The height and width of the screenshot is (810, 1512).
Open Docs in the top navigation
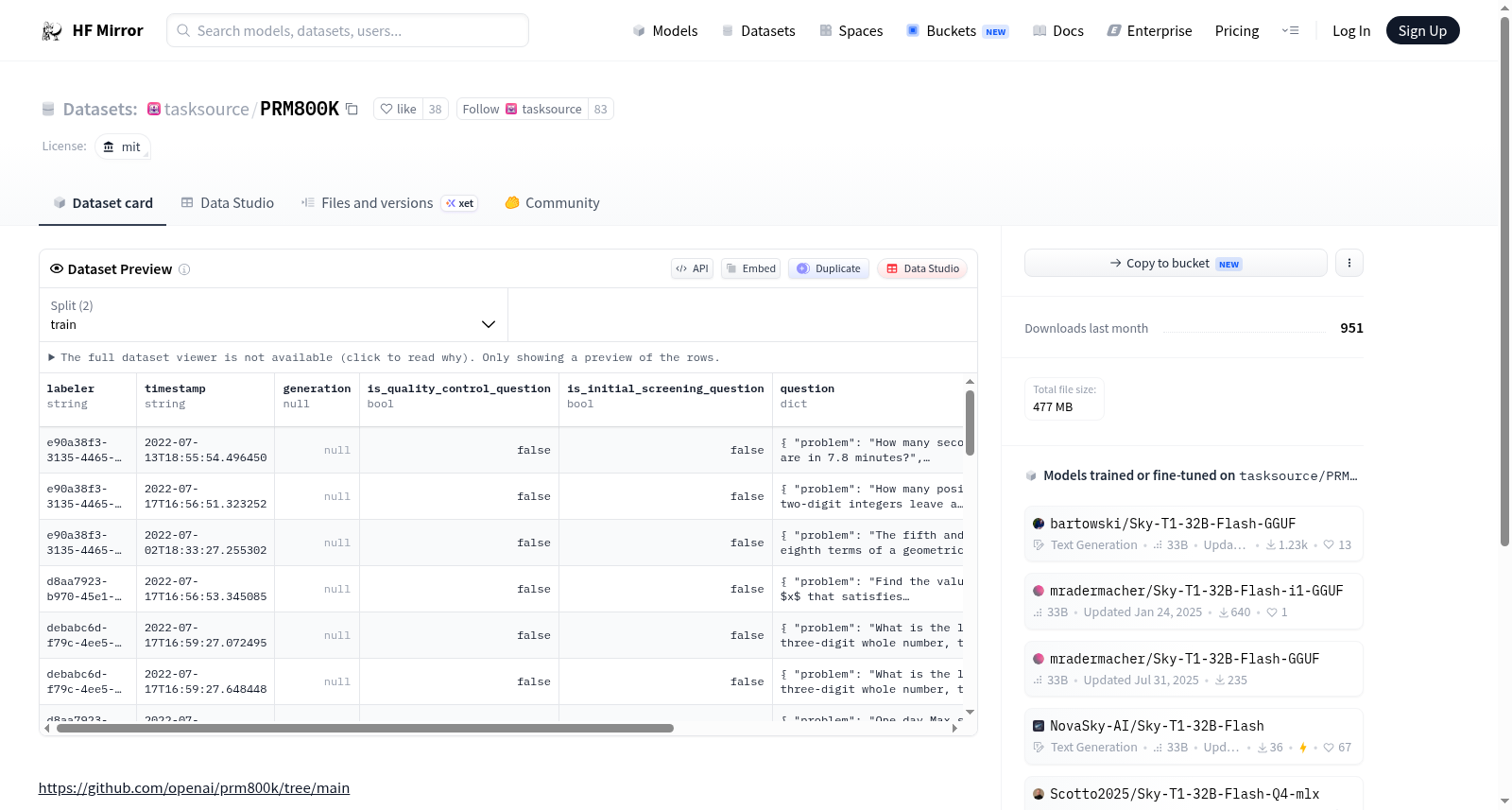(1058, 31)
